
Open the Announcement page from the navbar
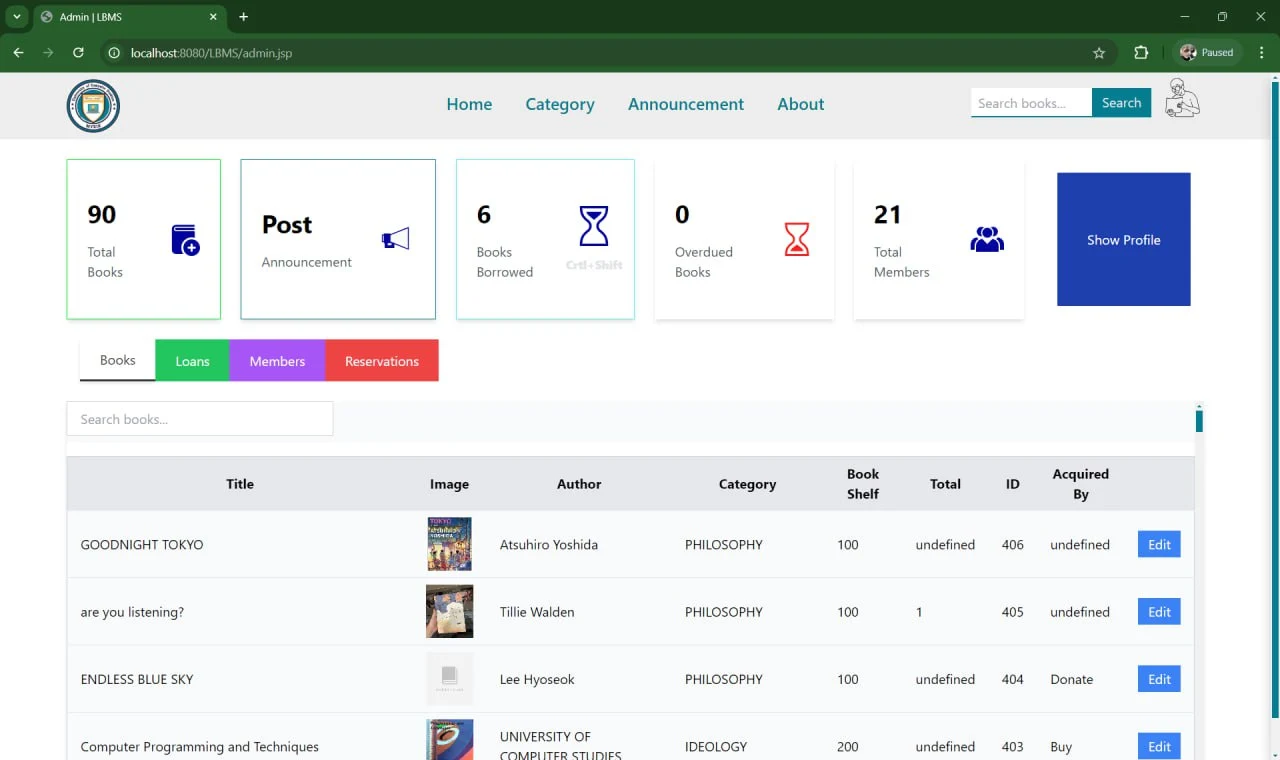[685, 104]
